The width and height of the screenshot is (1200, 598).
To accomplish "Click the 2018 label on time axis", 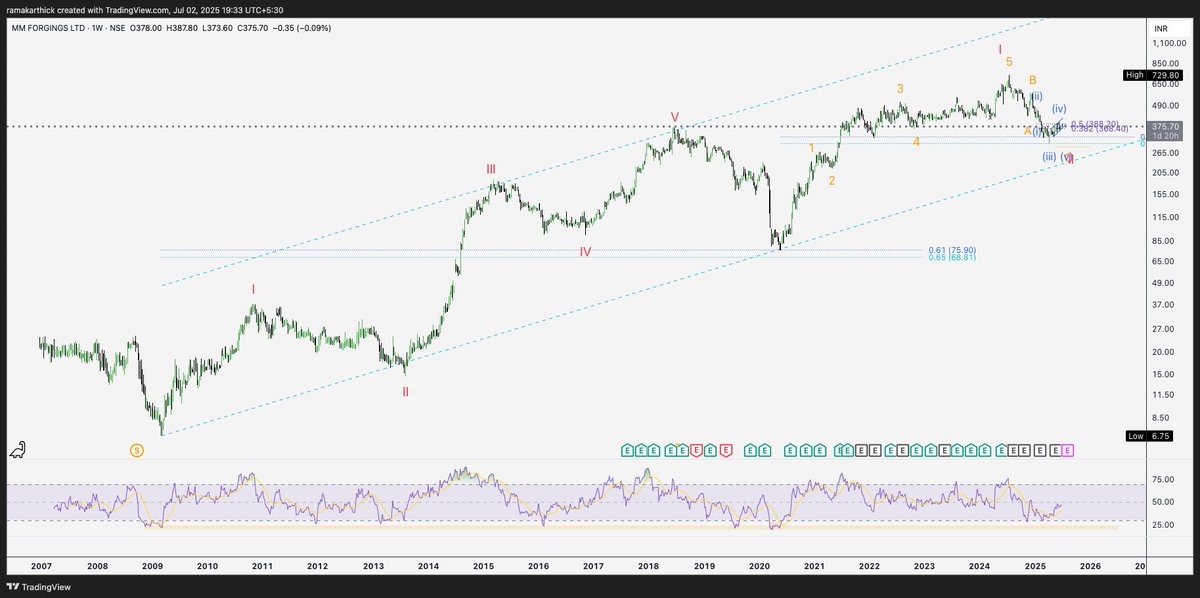I will pyautogui.click(x=648, y=566).
